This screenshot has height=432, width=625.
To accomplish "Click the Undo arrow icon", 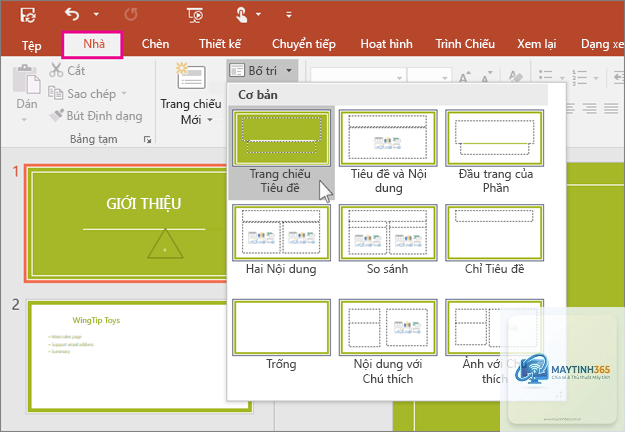I will (72, 14).
